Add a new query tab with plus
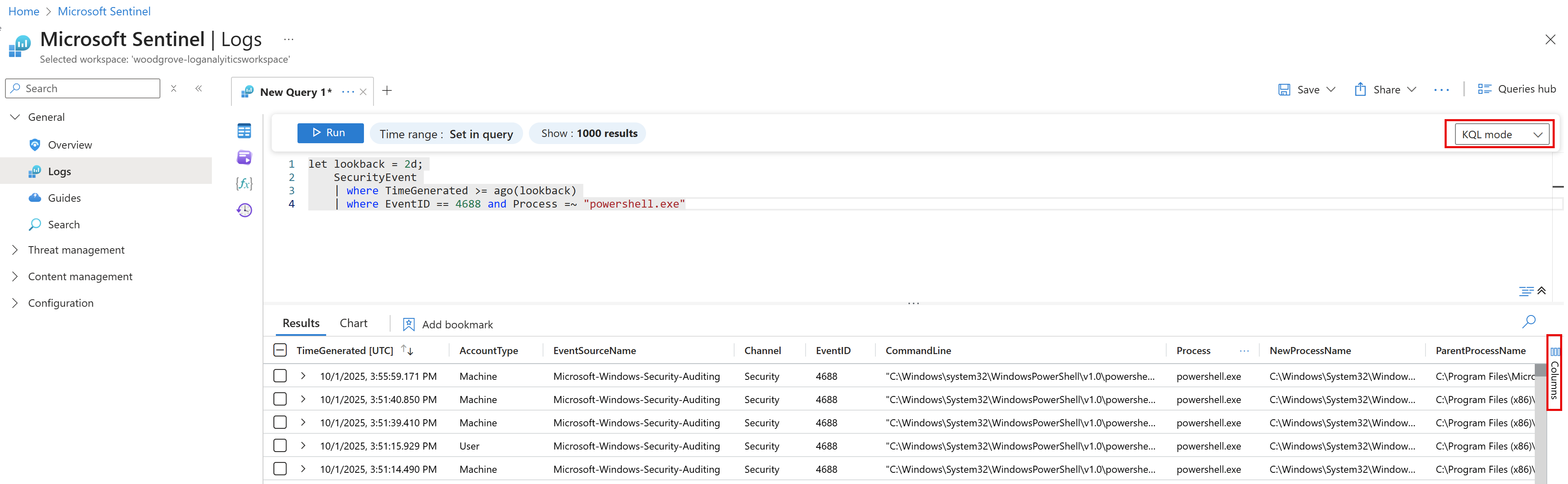This screenshot has height=484, width=1568. coord(387,91)
